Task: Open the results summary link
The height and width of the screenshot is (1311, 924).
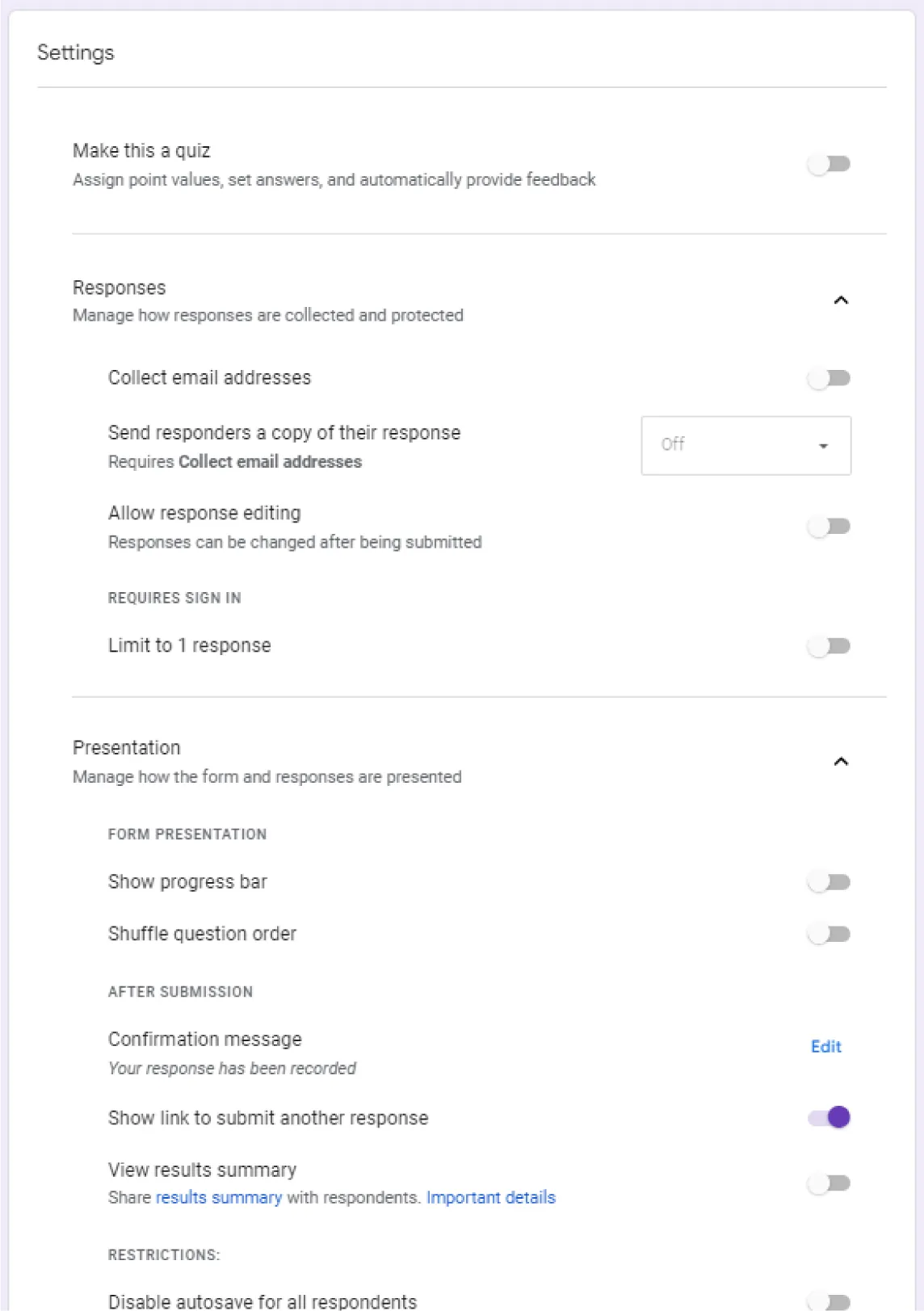Action: point(216,1198)
